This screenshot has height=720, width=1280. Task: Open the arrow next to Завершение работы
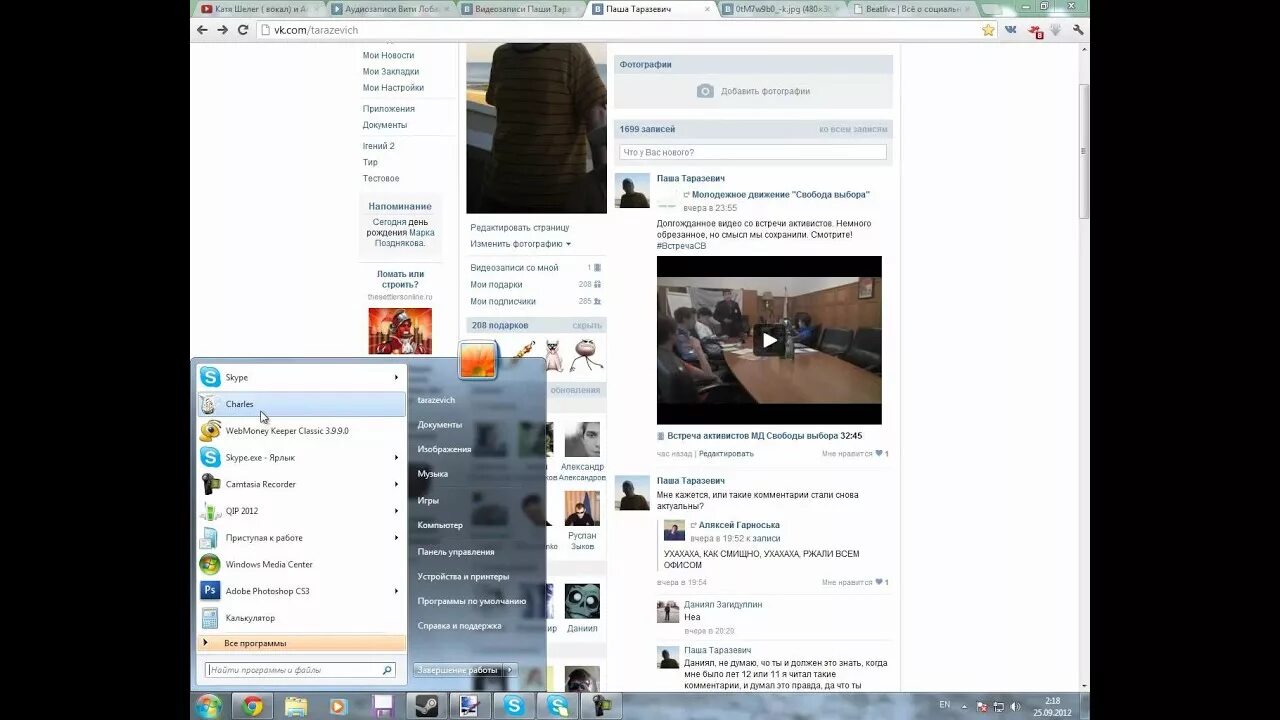[510, 670]
